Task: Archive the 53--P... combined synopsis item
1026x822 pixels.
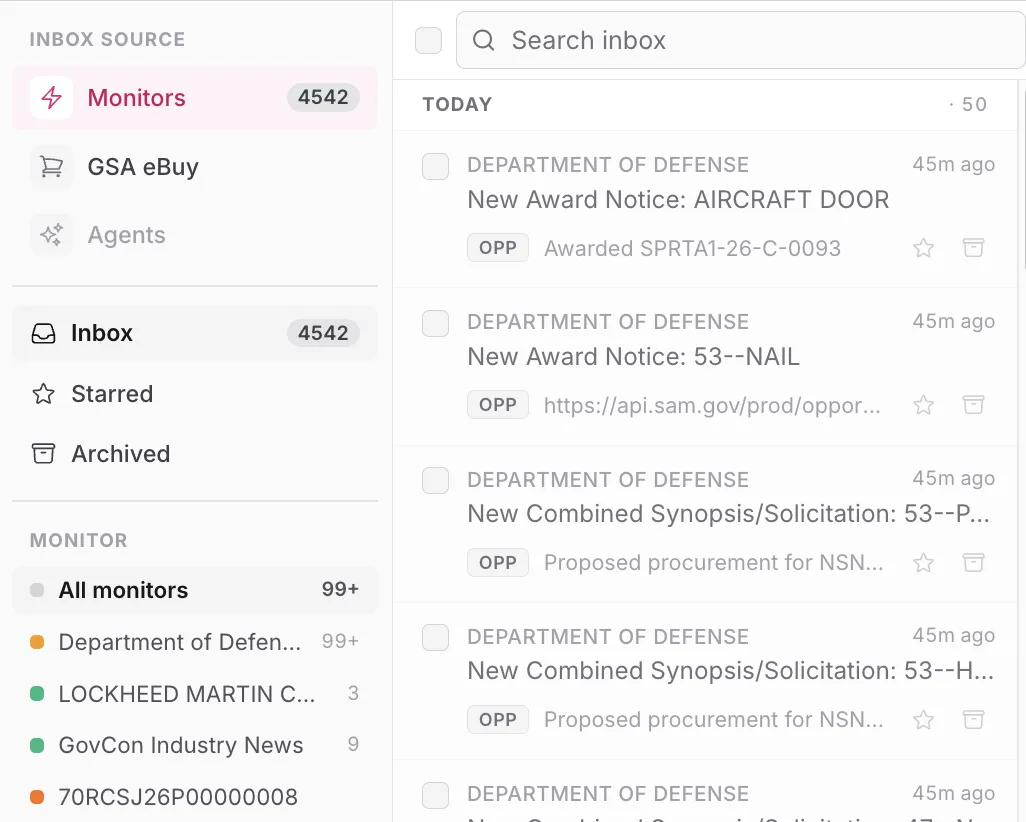Action: 973,562
